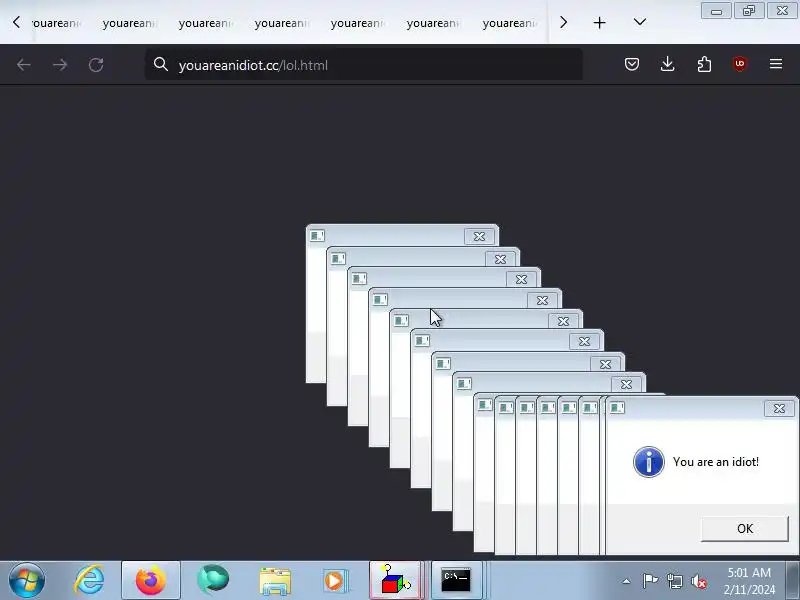
Task: Open the green globe browser taskbar icon
Action: click(213, 581)
